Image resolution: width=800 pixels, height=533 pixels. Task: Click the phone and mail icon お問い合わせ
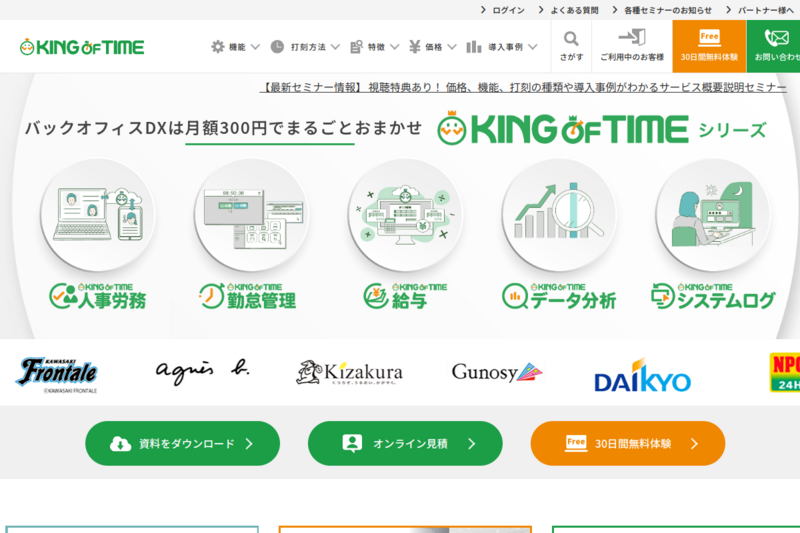[777, 38]
